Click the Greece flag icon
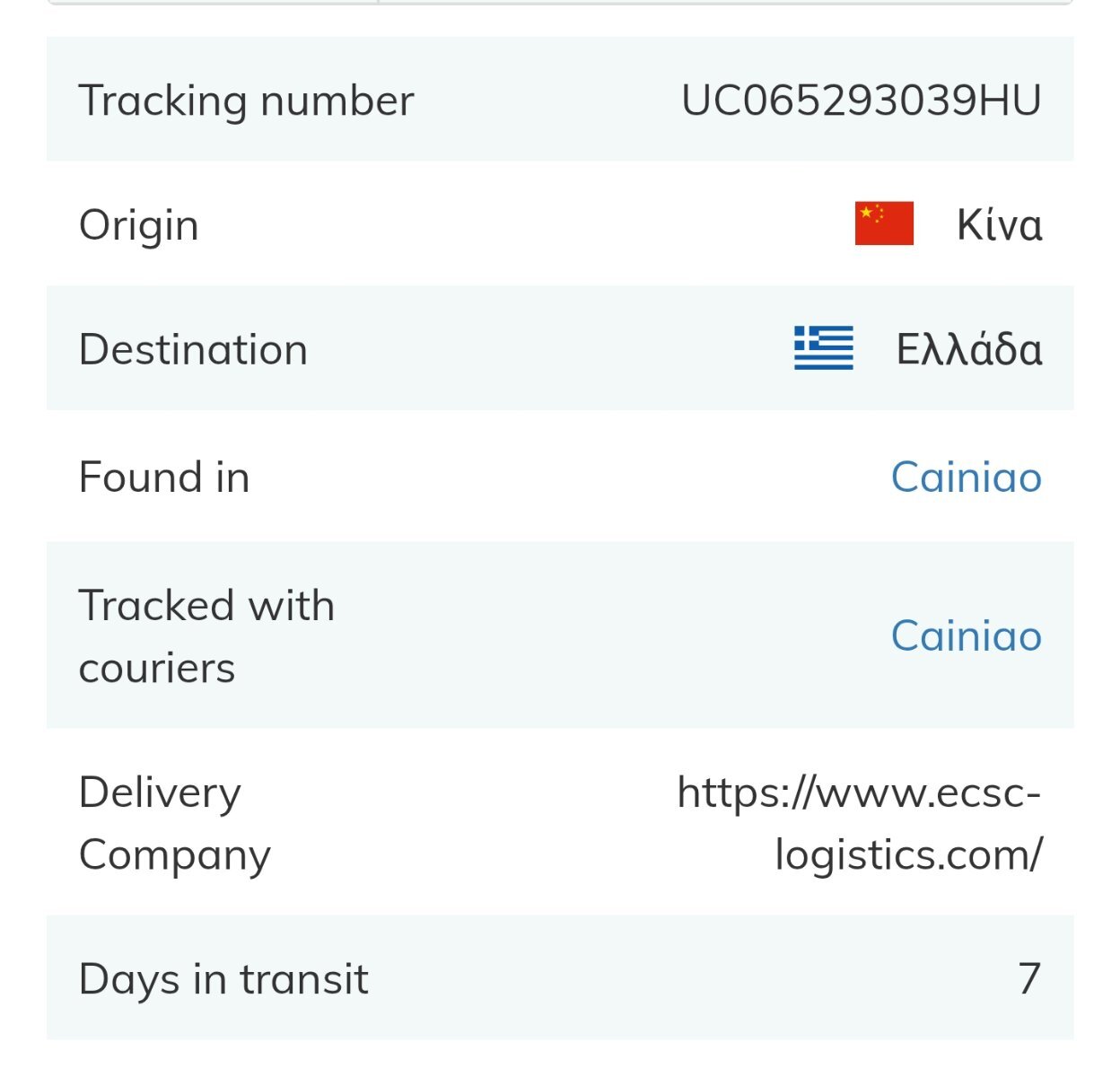Viewport: 1120px width, 1077px height. [x=823, y=348]
